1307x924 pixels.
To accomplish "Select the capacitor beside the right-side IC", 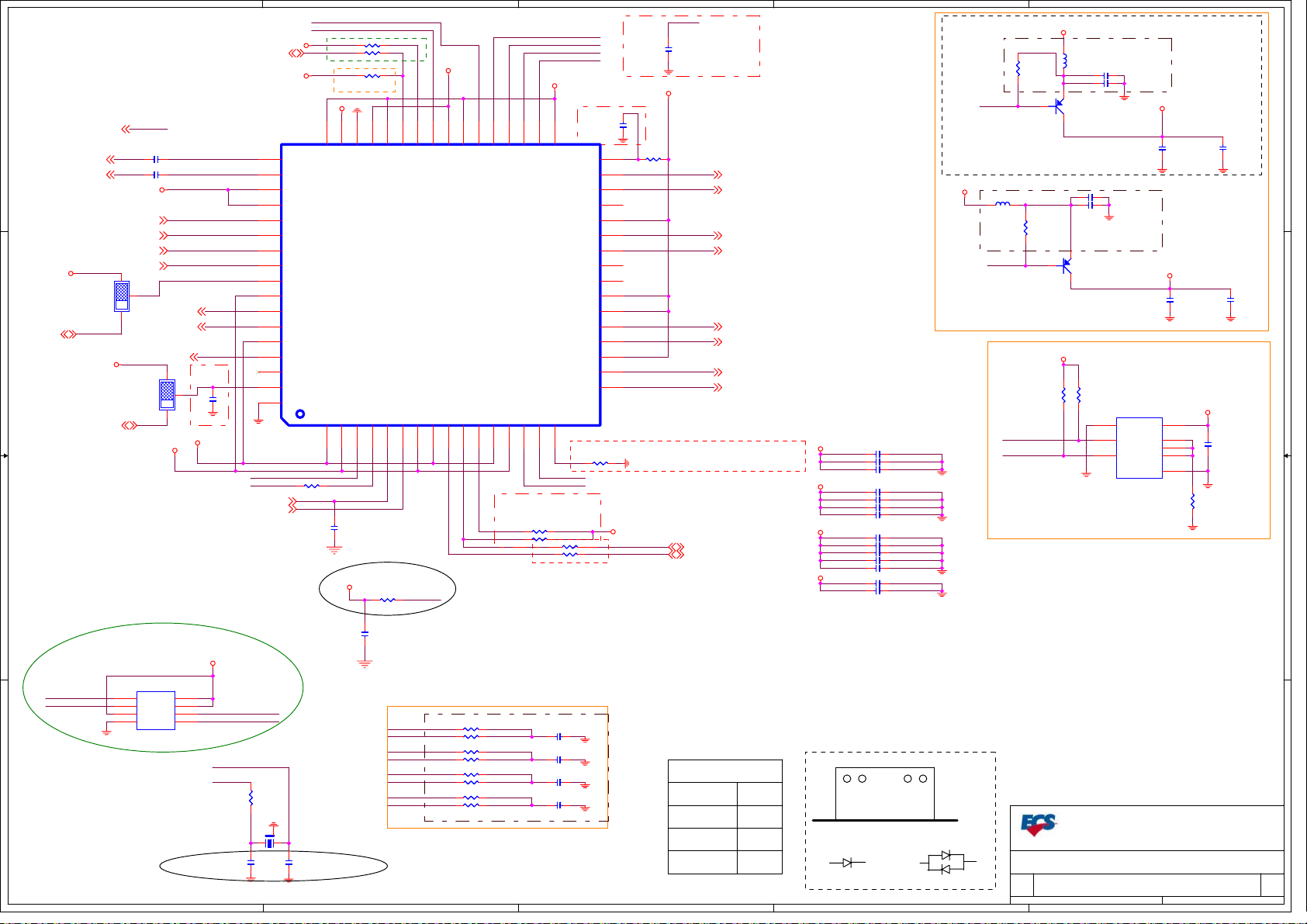I will (x=1208, y=445).
